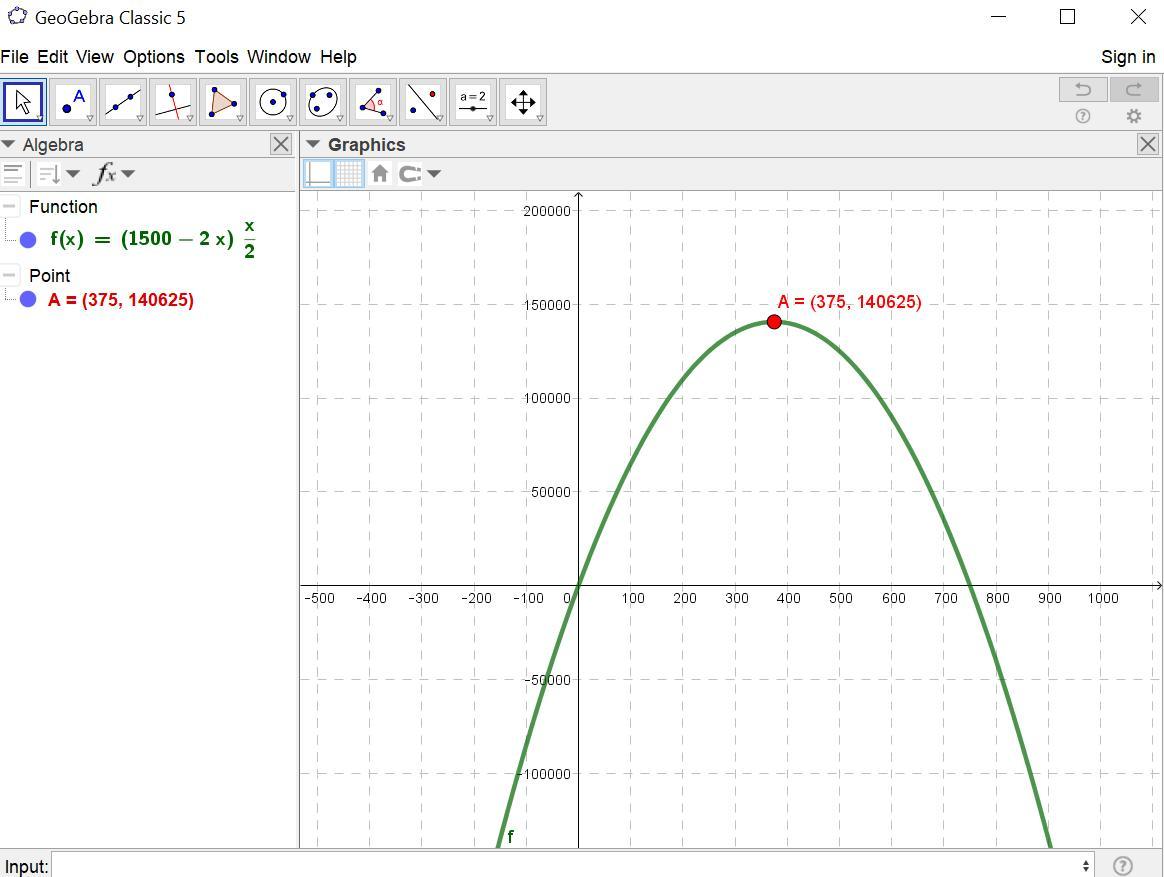
Task: Click the Sign in link
Action: pos(1127,57)
